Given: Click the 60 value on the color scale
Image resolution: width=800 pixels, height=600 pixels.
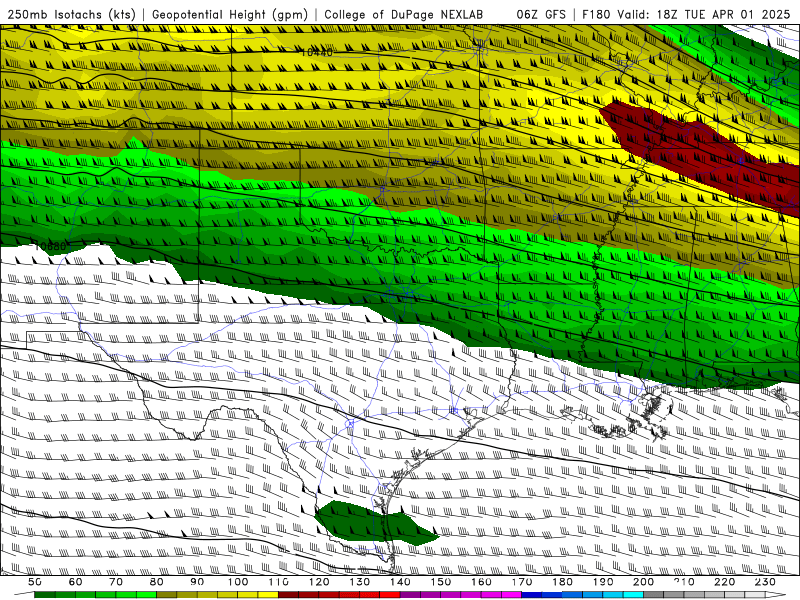Looking at the screenshot, I should click(75, 582).
